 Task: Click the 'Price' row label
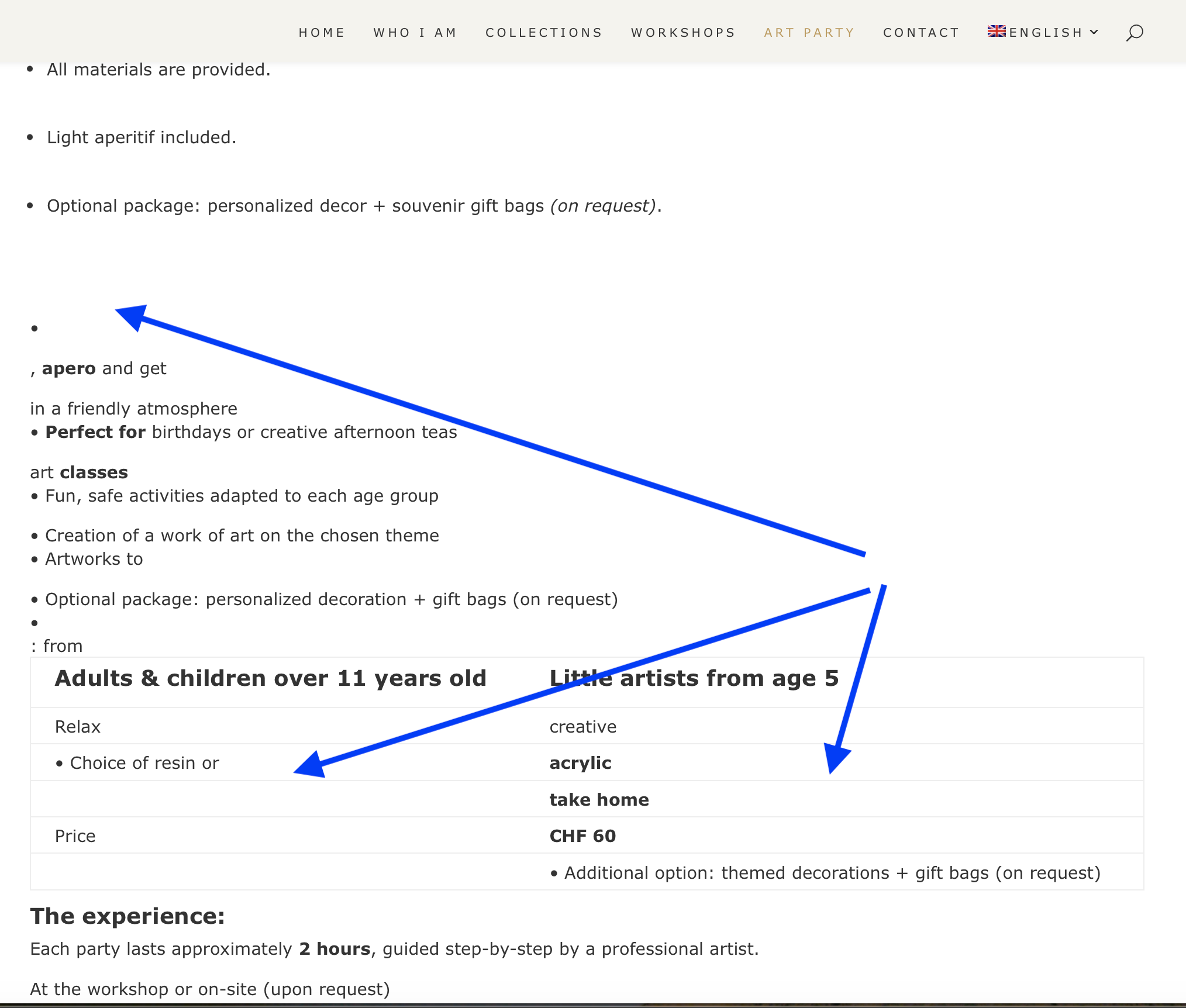pos(75,836)
